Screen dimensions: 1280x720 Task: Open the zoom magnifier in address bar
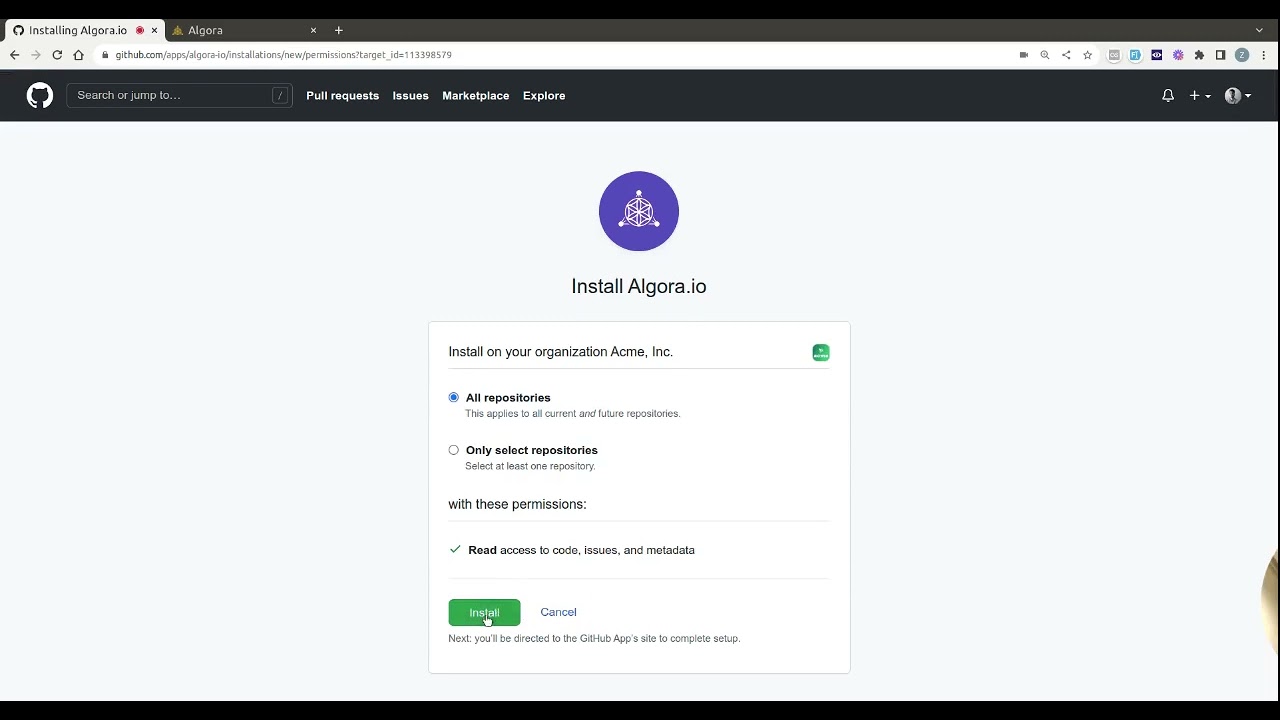pyautogui.click(x=1045, y=55)
